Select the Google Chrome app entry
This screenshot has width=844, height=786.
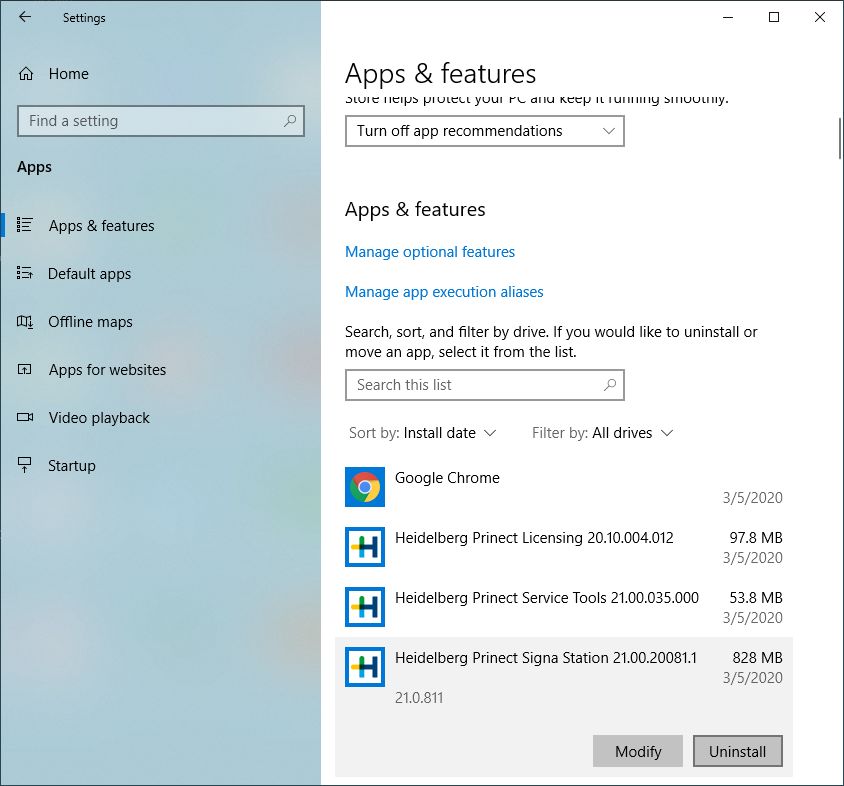click(564, 487)
